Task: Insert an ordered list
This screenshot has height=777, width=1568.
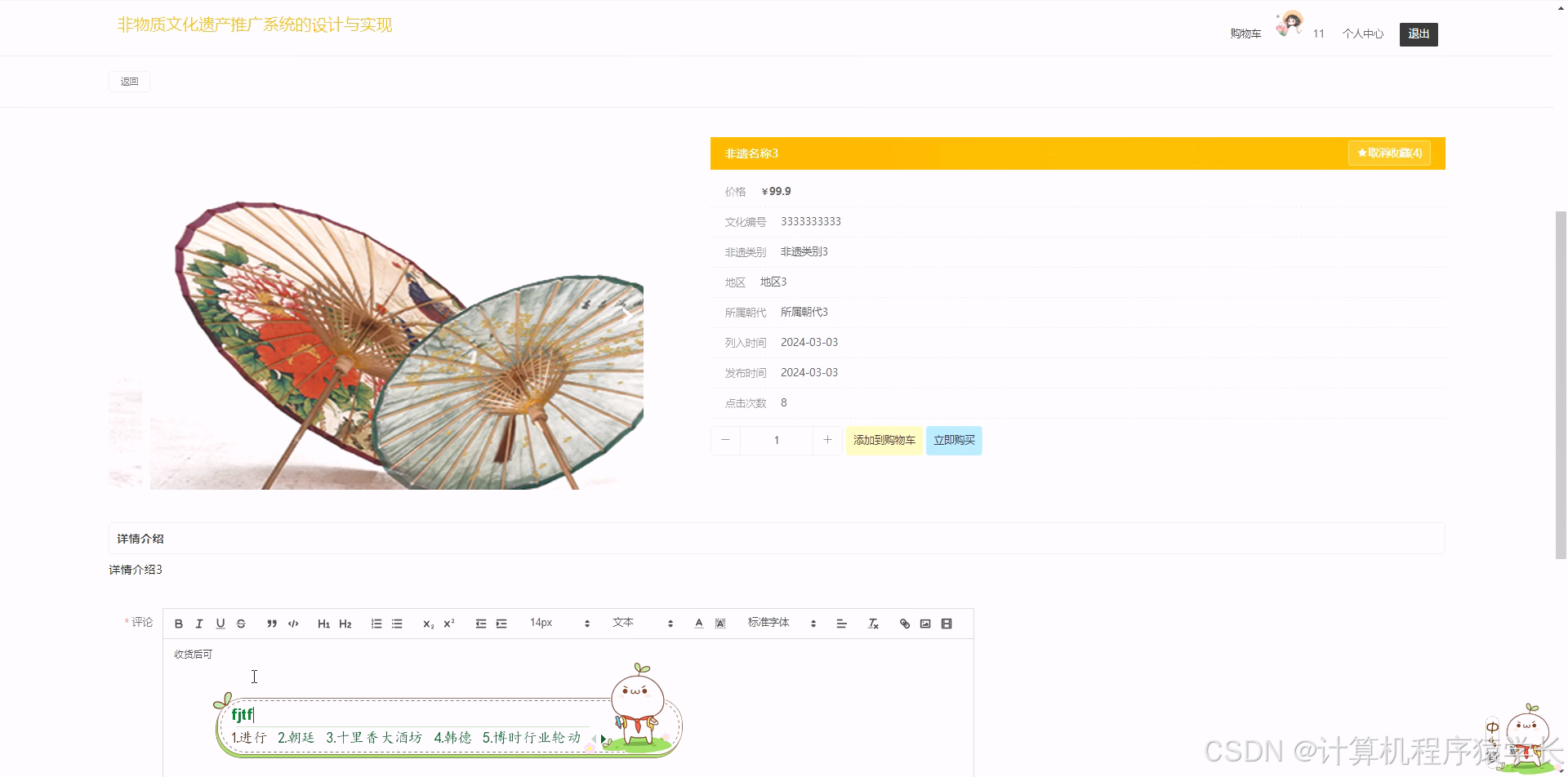Action: (x=376, y=624)
